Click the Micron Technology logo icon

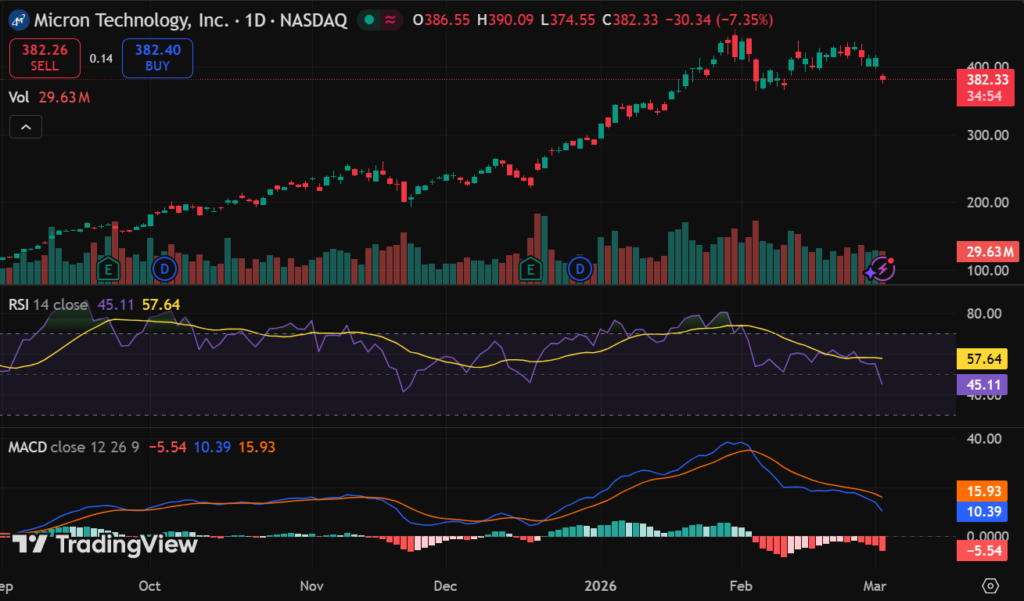coord(17,20)
